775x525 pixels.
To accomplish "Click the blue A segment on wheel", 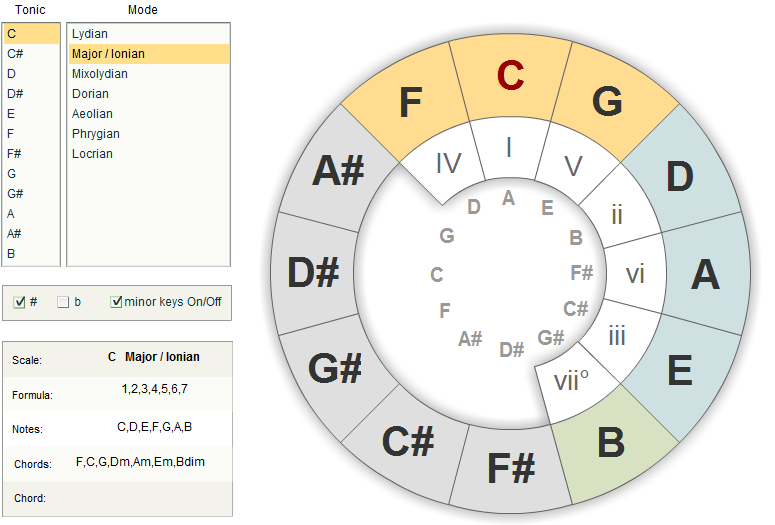I will [706, 274].
